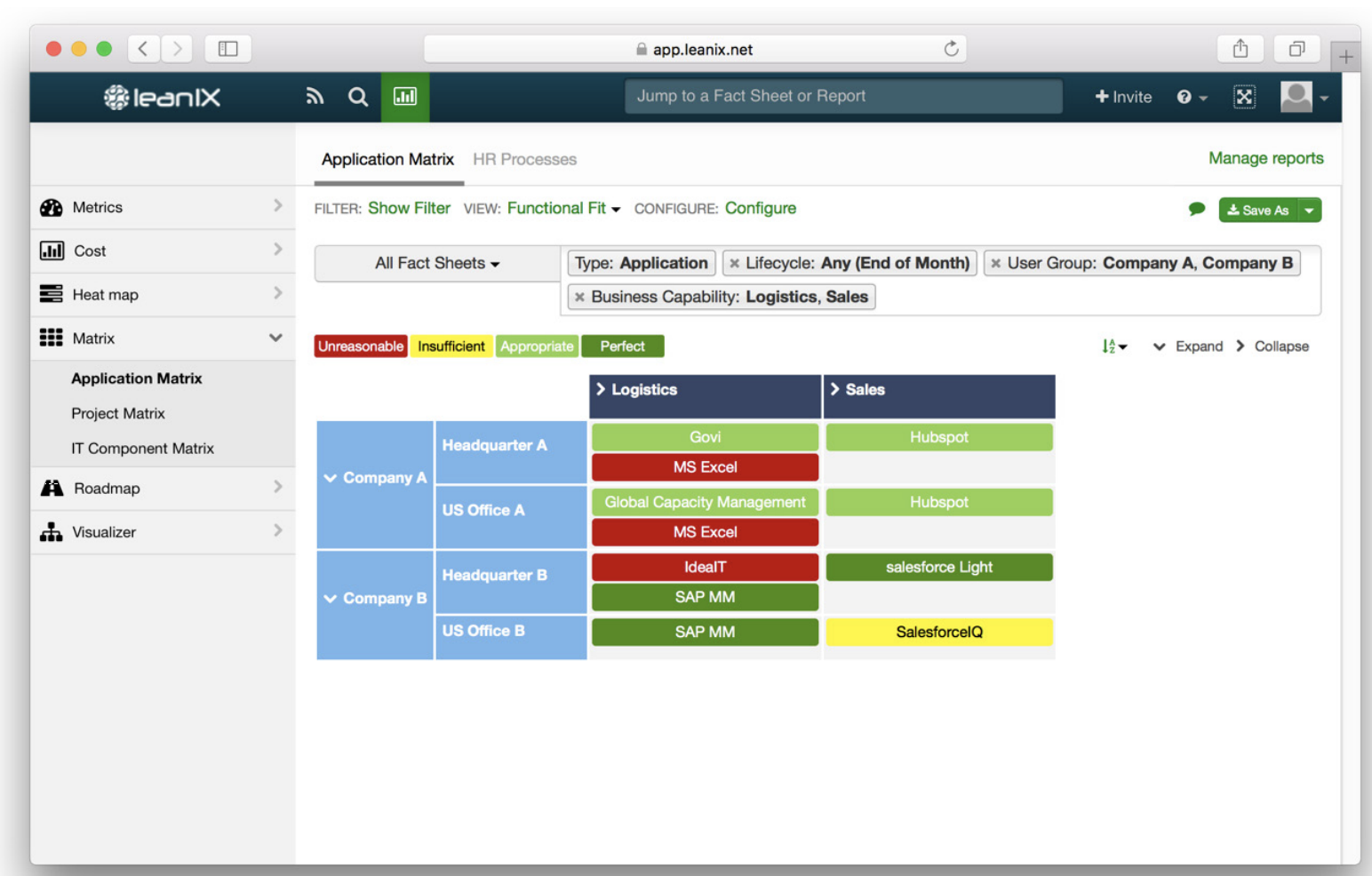
Task: Open the sort order dropdown icon
Action: coord(1114,346)
